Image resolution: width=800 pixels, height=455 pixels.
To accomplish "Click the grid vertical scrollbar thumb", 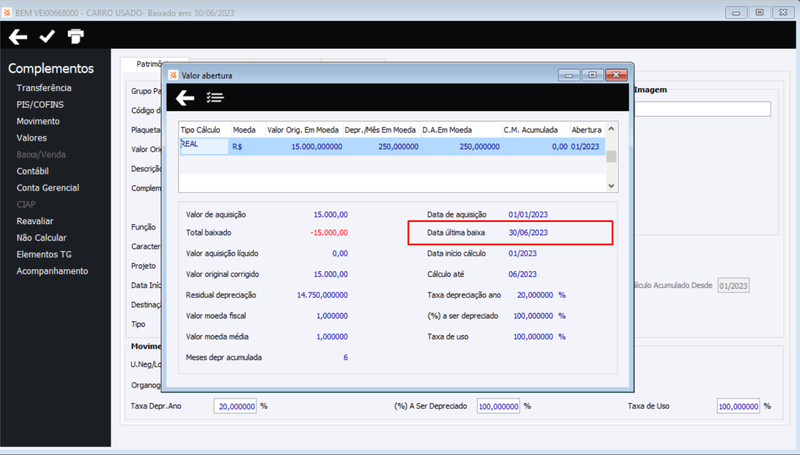I will (x=611, y=157).
